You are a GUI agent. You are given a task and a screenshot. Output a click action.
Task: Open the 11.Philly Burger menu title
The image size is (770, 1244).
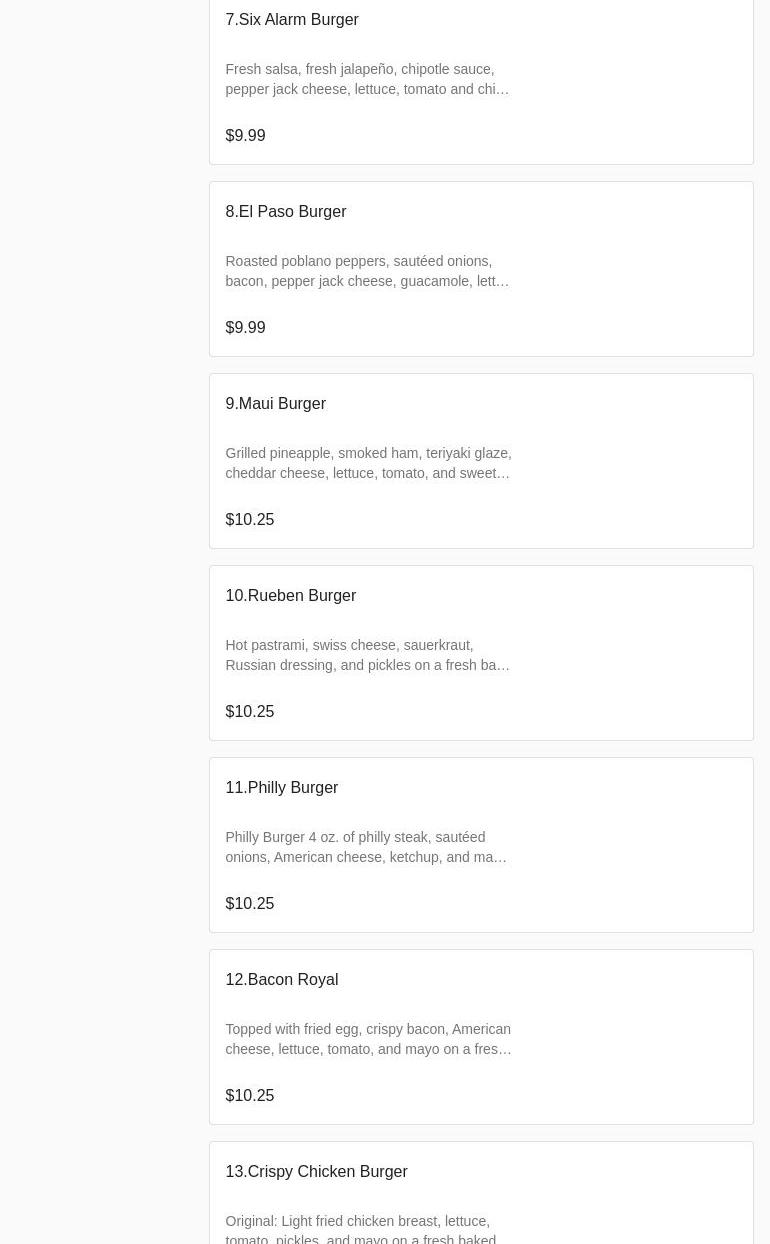point(281,788)
